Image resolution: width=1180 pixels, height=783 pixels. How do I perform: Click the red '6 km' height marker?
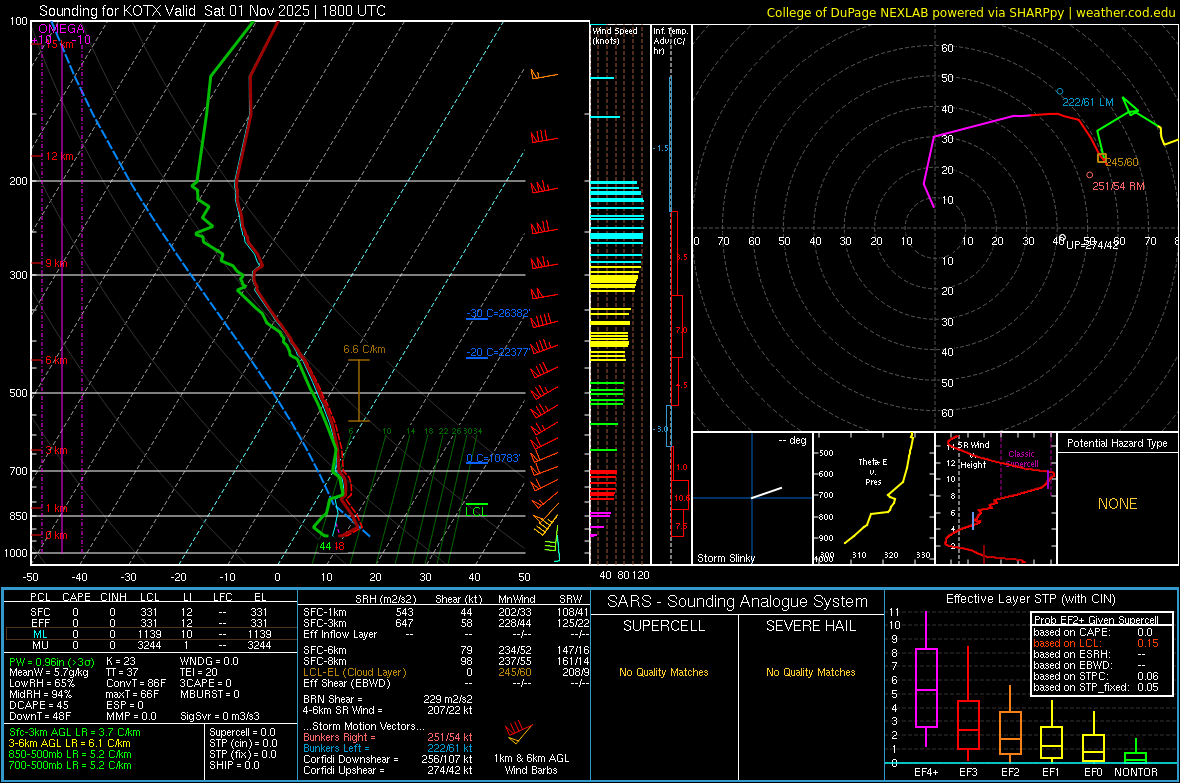(x=56, y=361)
